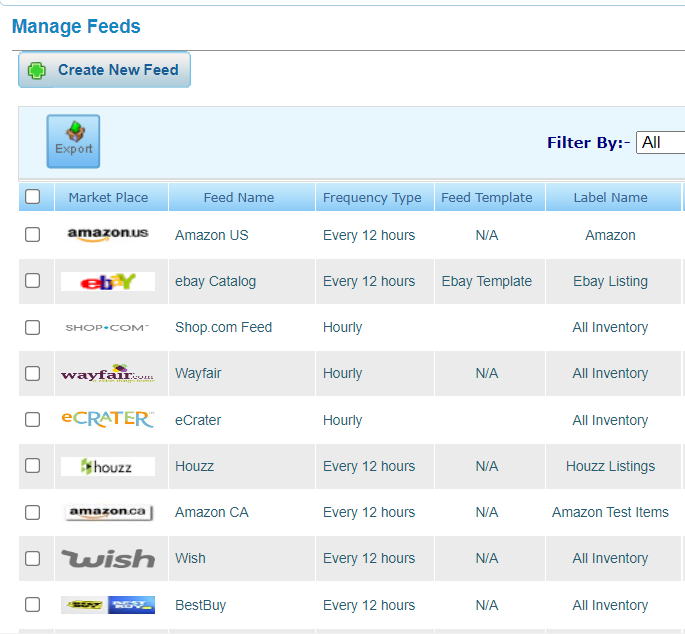This screenshot has height=634, width=685.
Task: Click the eCrater marketplace logo
Action: 108,419
